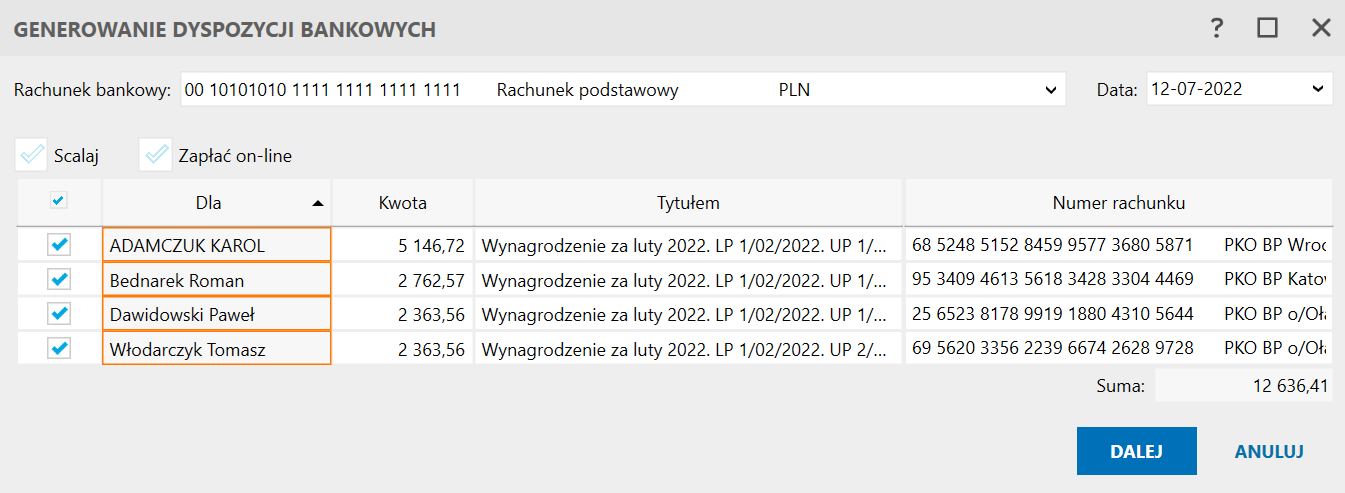Toggle the Scalaj checkmark option
Screen dimensions: 1345x493
click(x=32, y=155)
